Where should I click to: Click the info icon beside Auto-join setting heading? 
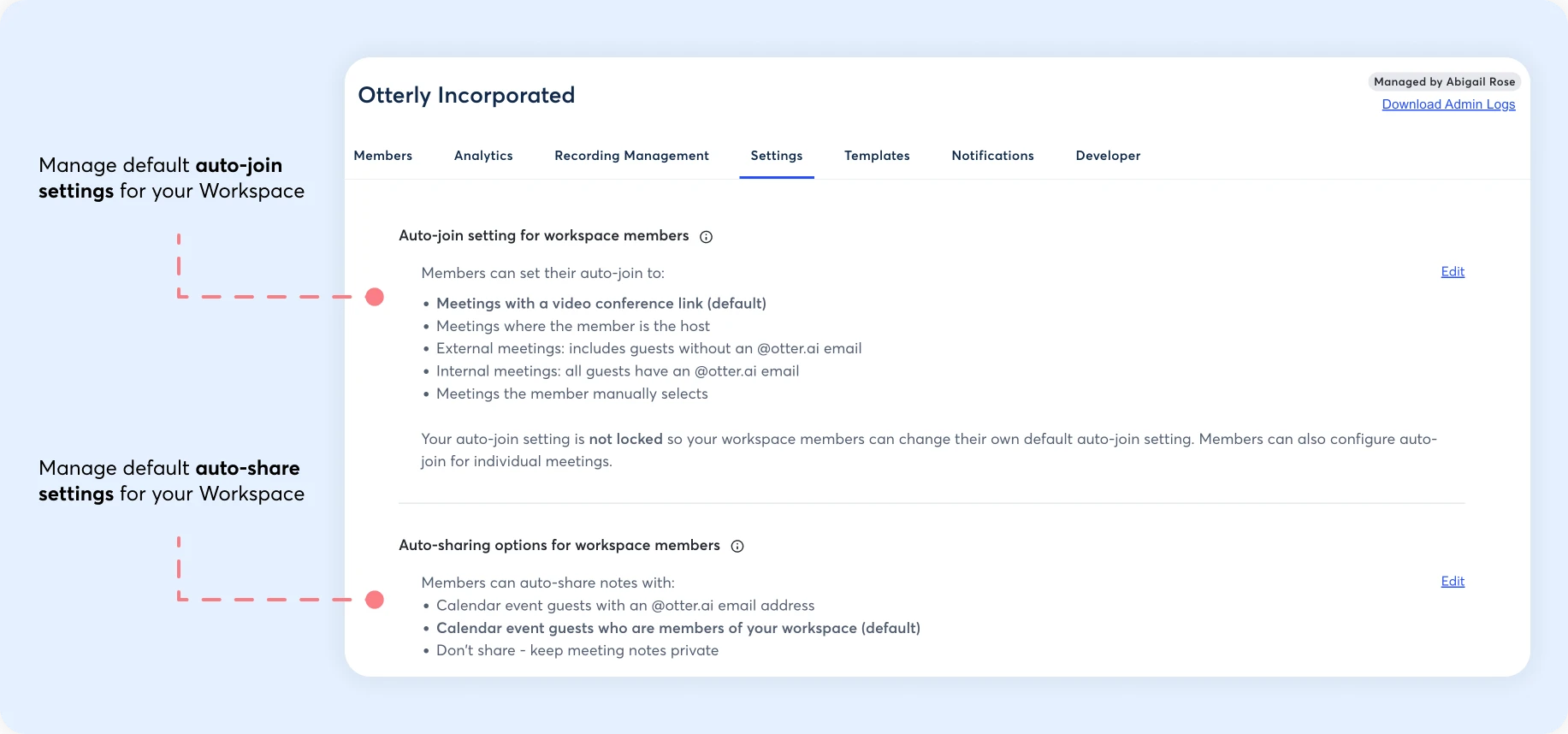coord(705,237)
